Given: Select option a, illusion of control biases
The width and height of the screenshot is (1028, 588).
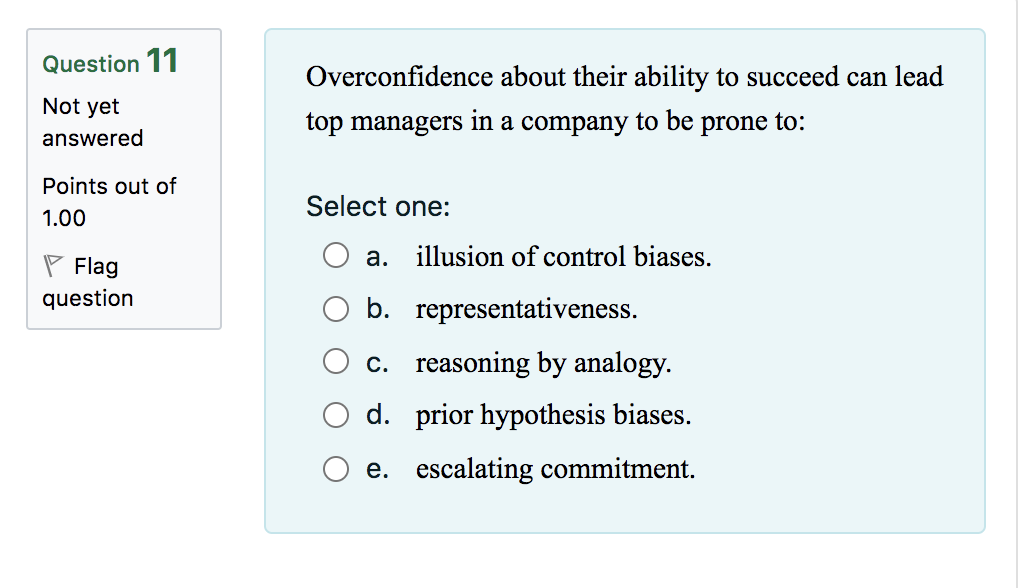Looking at the screenshot, I should point(336,255).
